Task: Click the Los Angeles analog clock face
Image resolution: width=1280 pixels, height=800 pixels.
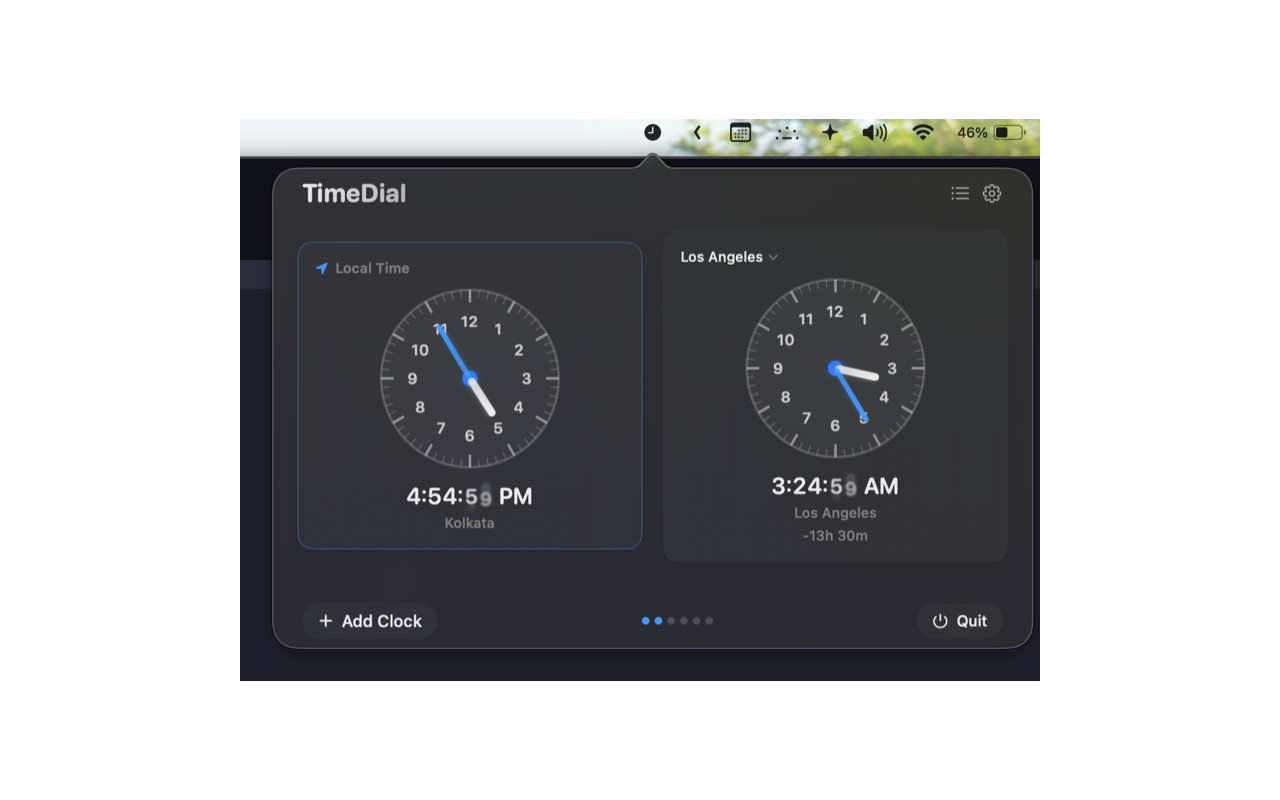Action: pos(836,368)
